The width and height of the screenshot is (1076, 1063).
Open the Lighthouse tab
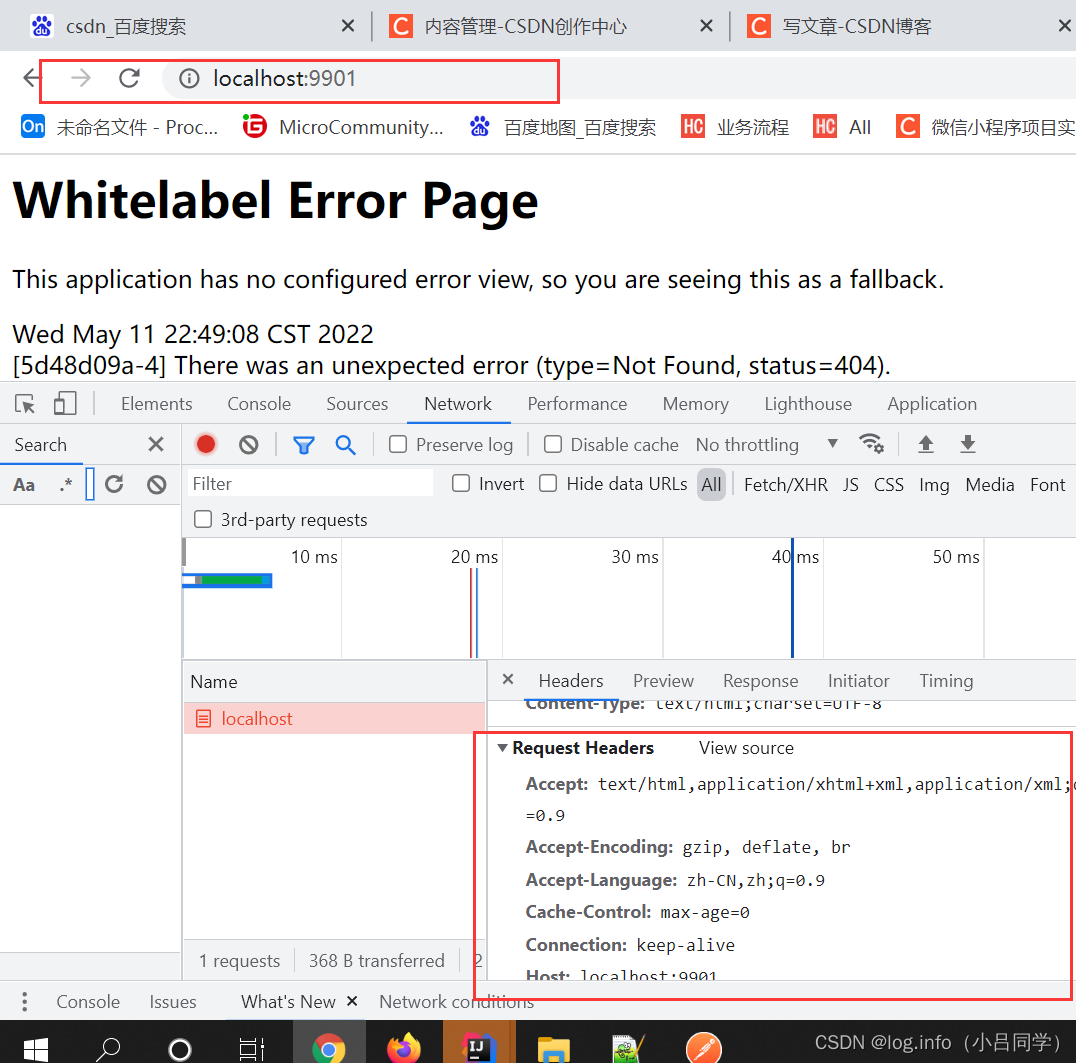pyautogui.click(x=808, y=404)
